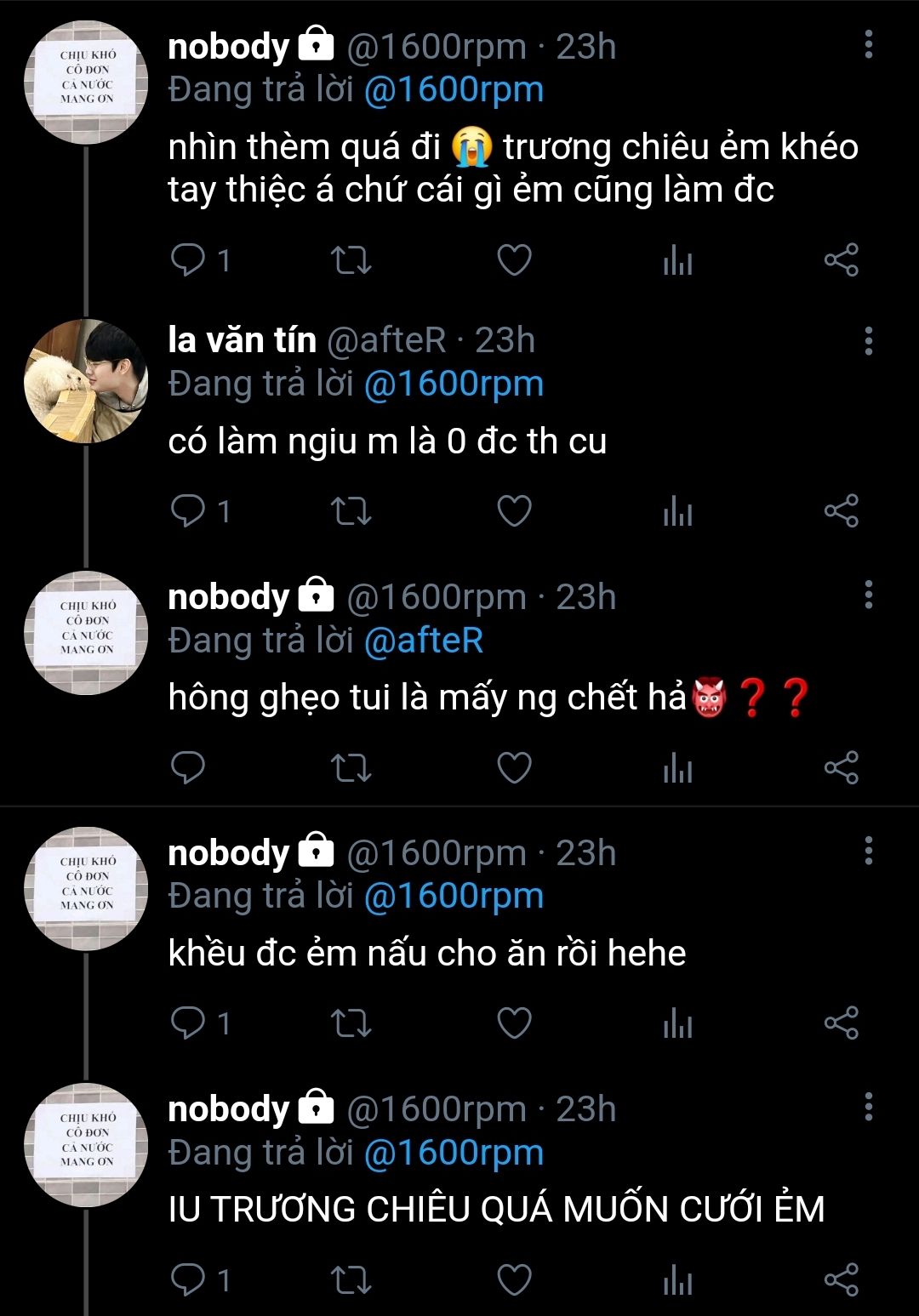Reply to the "khều đc ẻm" tweet
This screenshot has height=1316, width=919.
[x=188, y=1023]
